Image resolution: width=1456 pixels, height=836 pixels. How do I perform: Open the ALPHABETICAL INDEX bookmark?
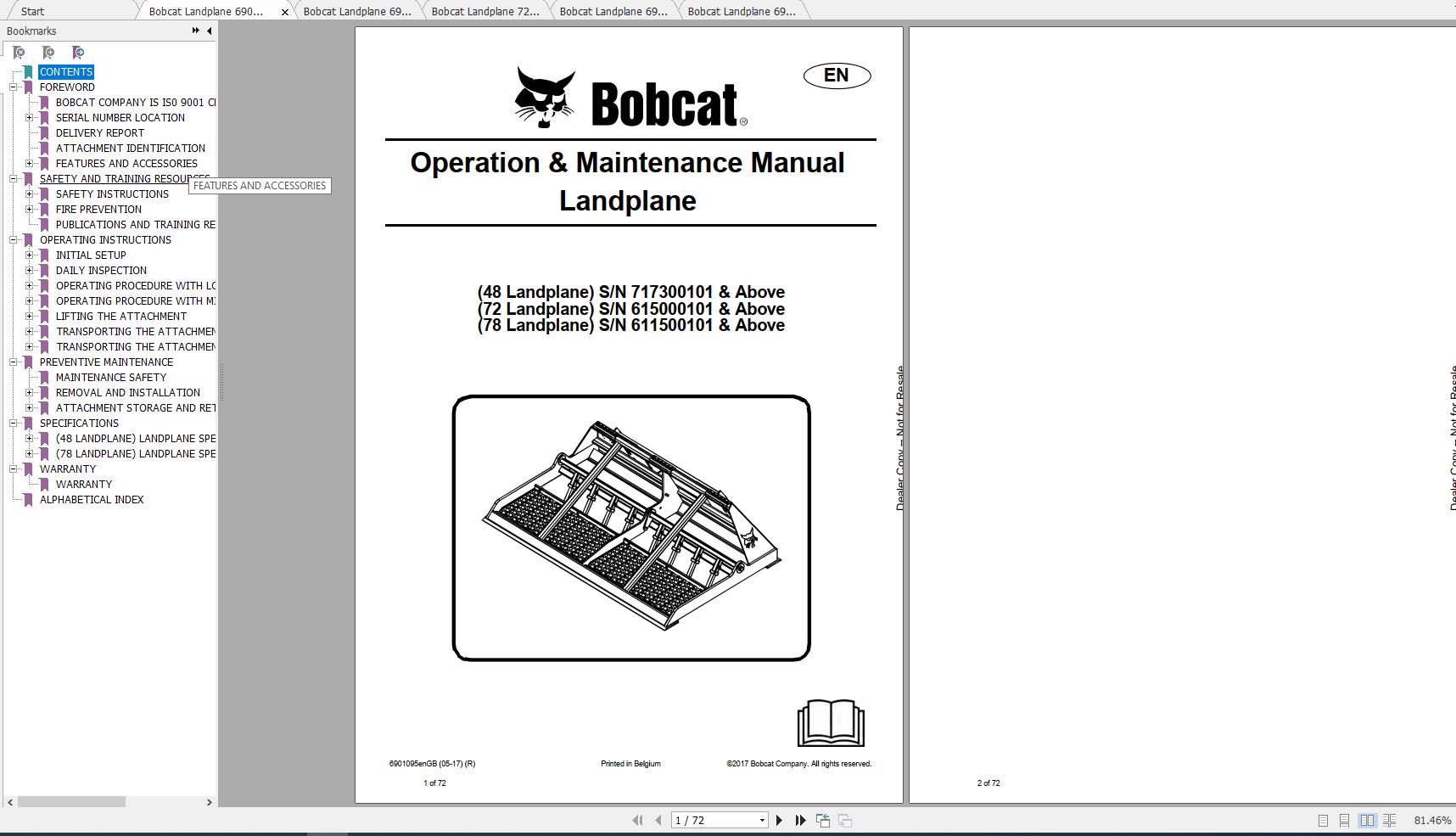pos(91,499)
